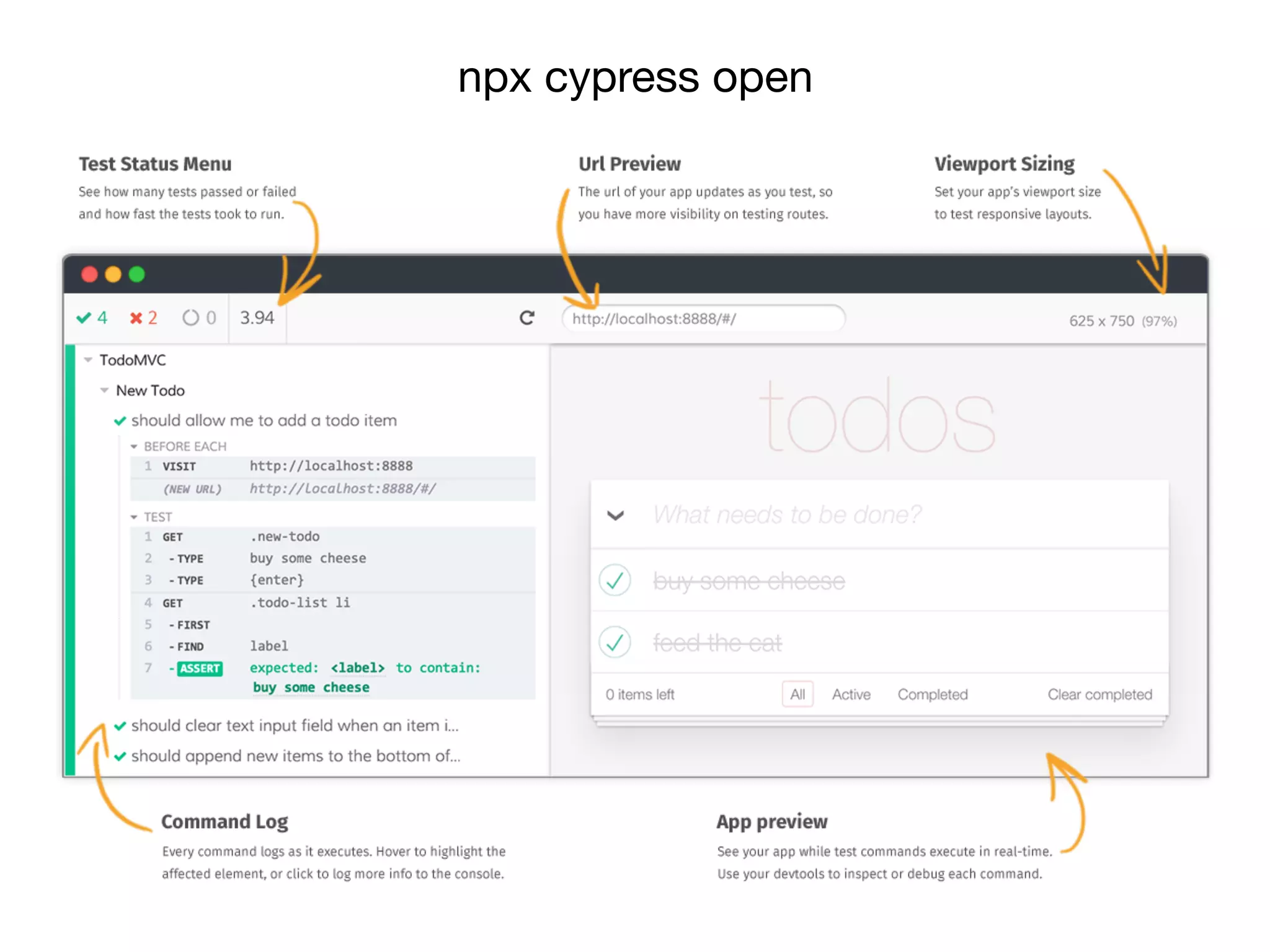
Task: Uncheck the buy some cheese todo
Action: (615, 581)
